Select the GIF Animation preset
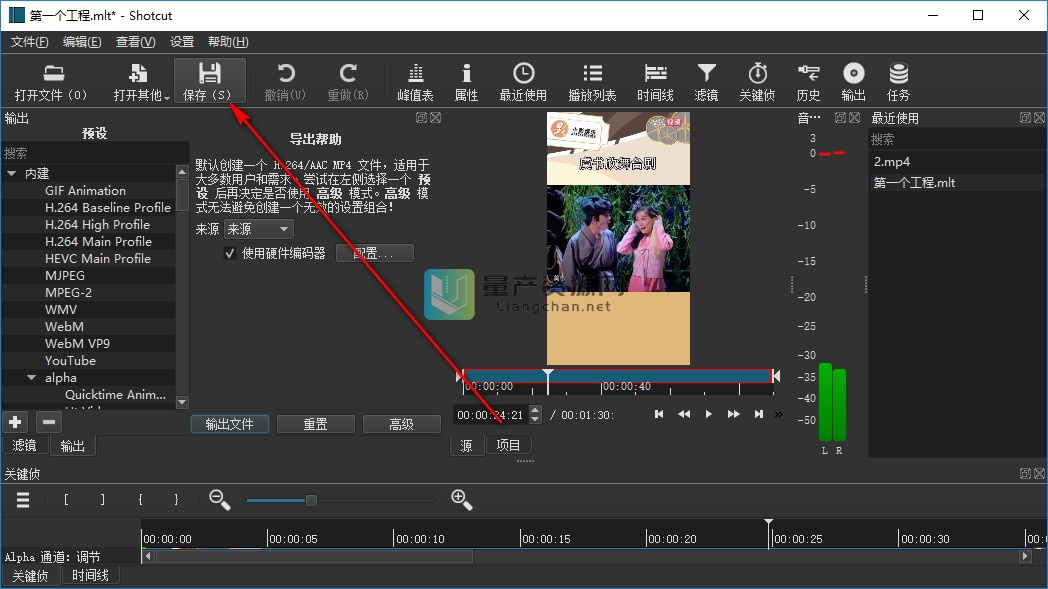The image size is (1048, 589). (85, 191)
